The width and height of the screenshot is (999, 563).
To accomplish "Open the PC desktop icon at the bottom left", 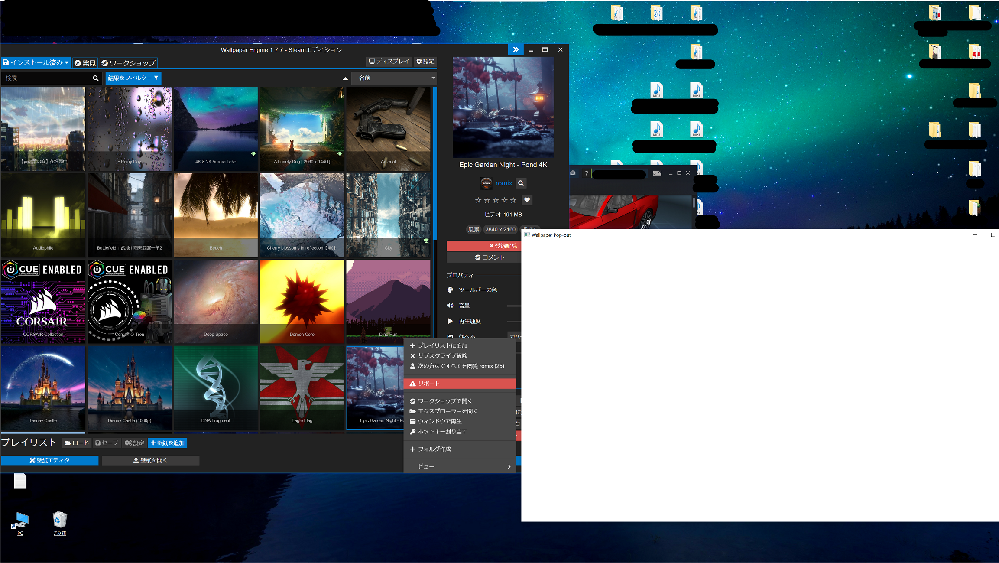I will pyautogui.click(x=20, y=523).
